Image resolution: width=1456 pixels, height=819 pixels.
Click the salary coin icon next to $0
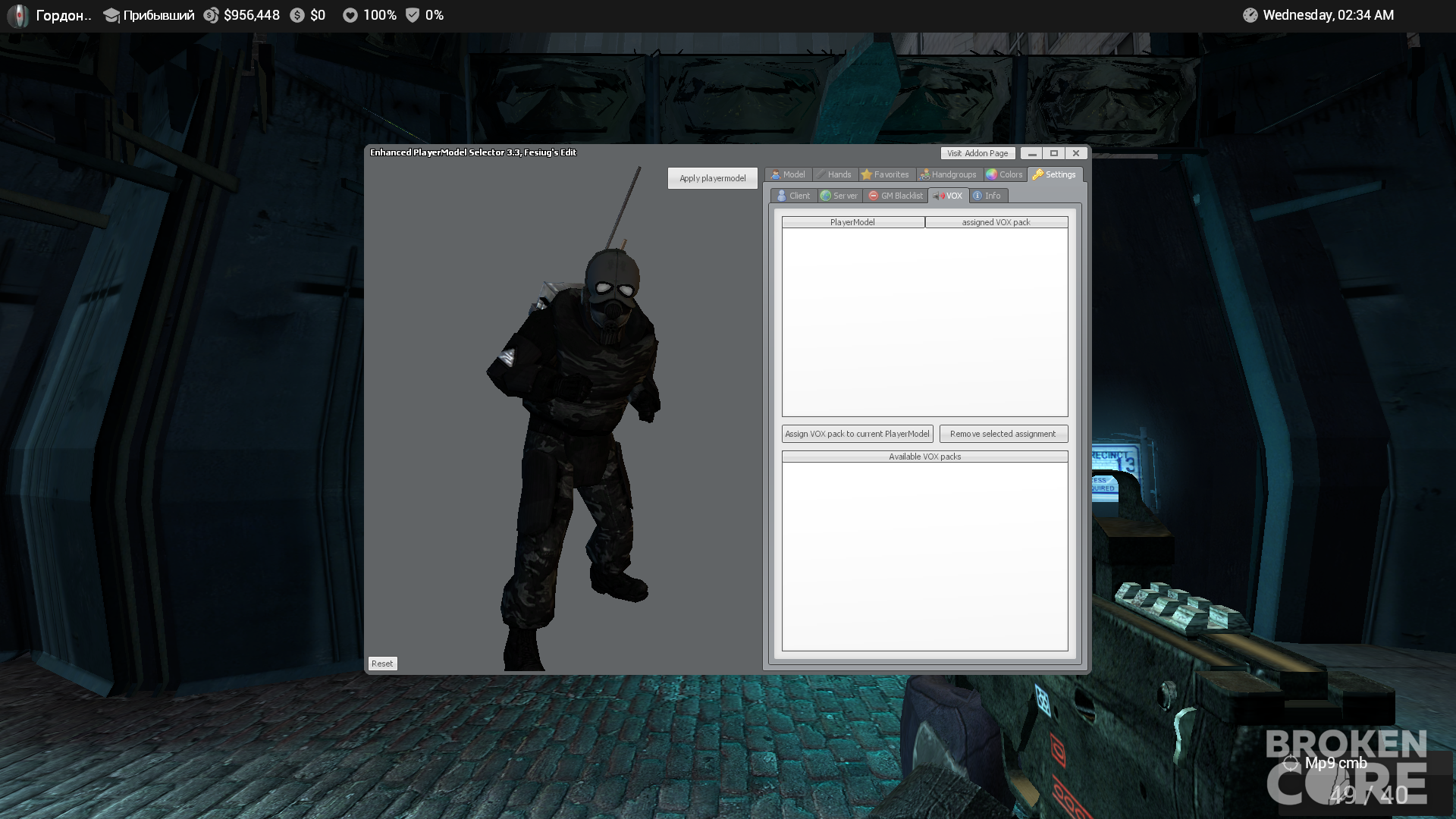[x=297, y=15]
